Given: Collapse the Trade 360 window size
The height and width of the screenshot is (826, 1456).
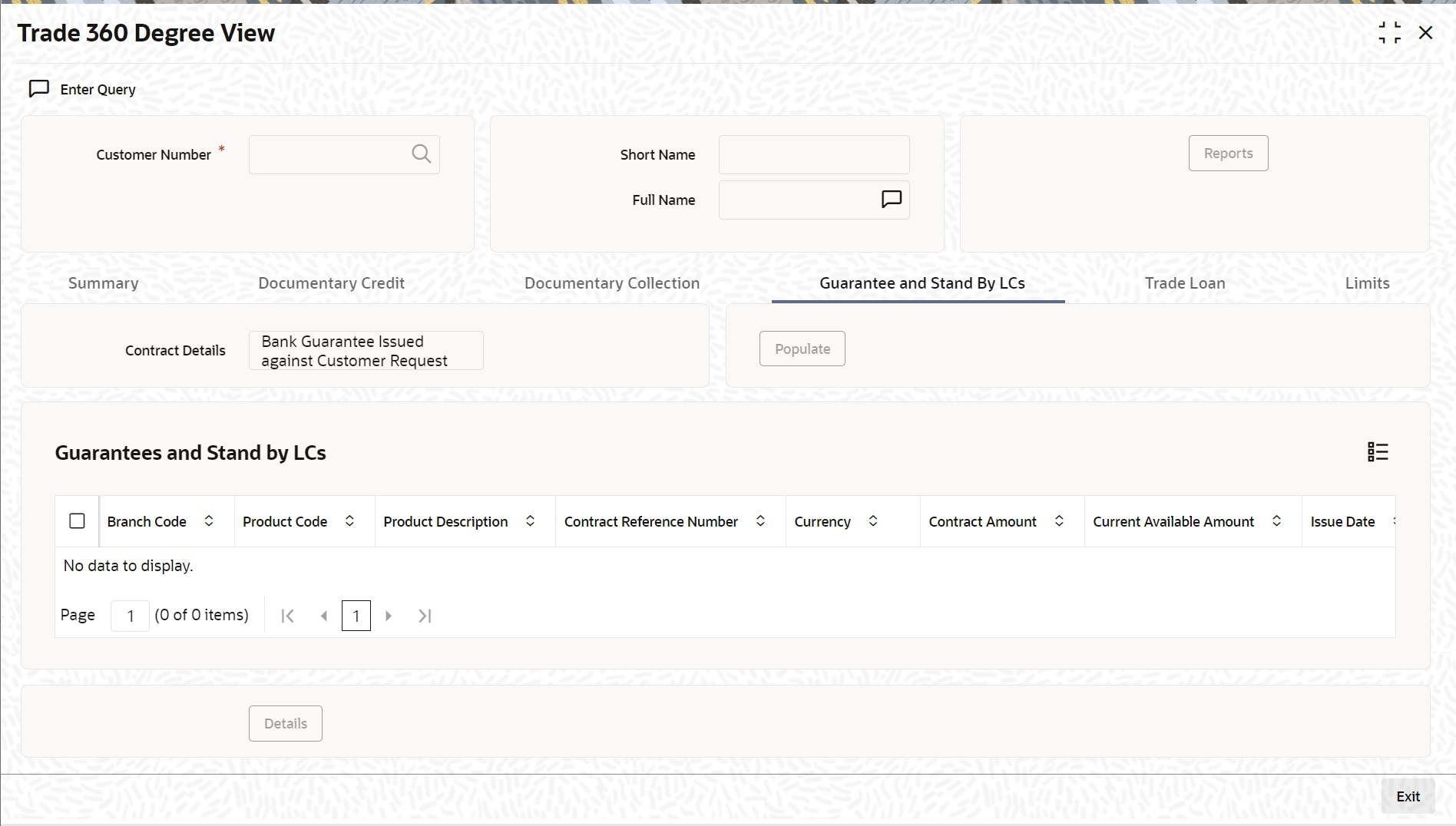Looking at the screenshot, I should tap(1389, 33).
